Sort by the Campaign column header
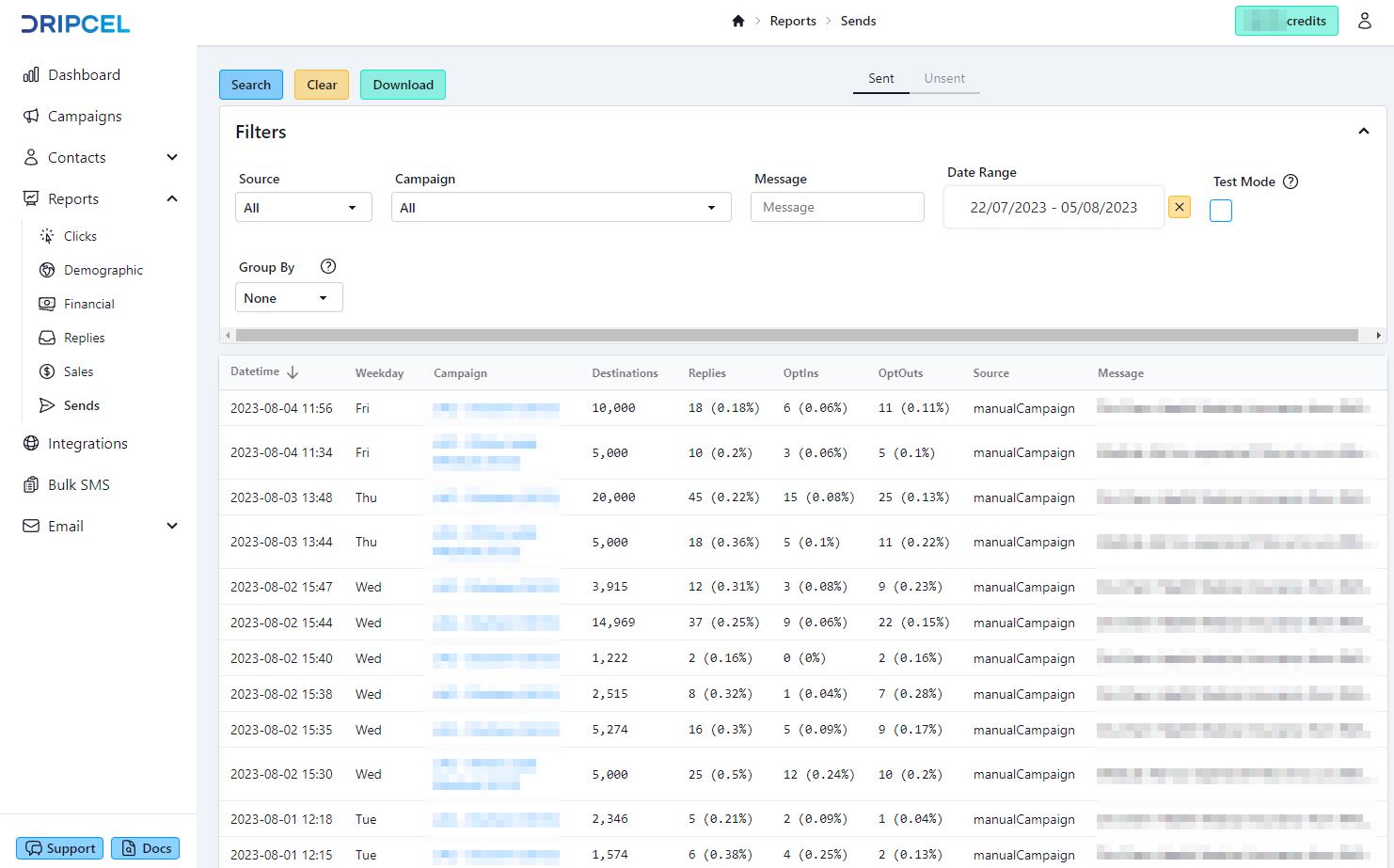Screen dimensions: 1394x868 click(460, 373)
